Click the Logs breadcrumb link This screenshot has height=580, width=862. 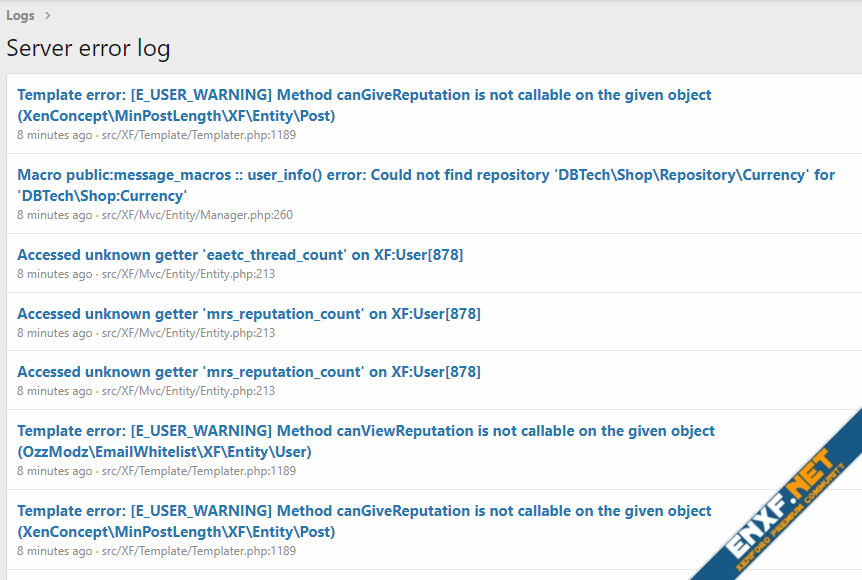[x=20, y=15]
